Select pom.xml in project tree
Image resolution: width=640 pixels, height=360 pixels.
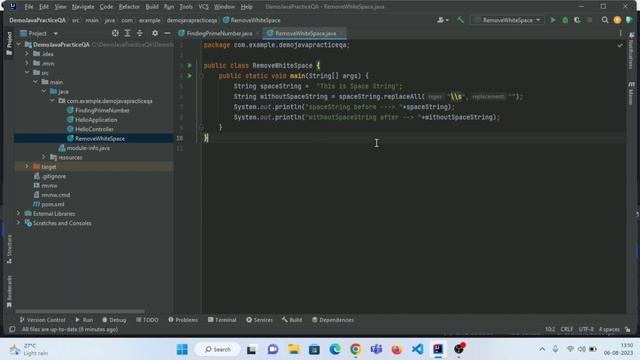click(53, 204)
